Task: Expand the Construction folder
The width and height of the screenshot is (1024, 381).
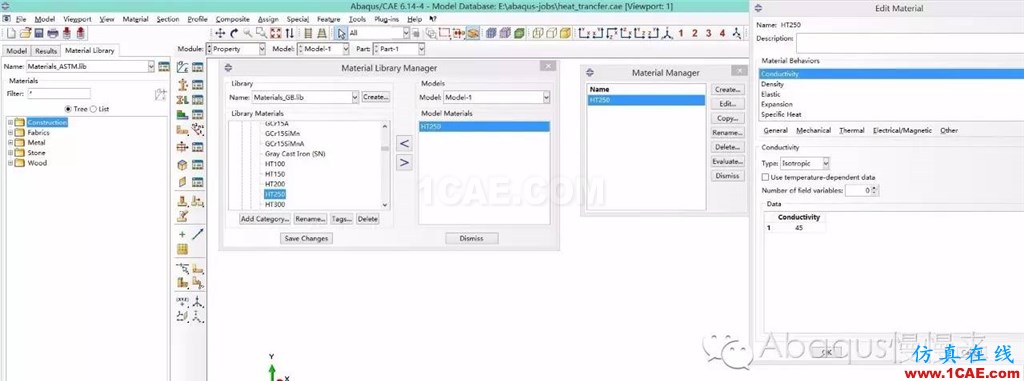Action: pyautogui.click(x=10, y=122)
